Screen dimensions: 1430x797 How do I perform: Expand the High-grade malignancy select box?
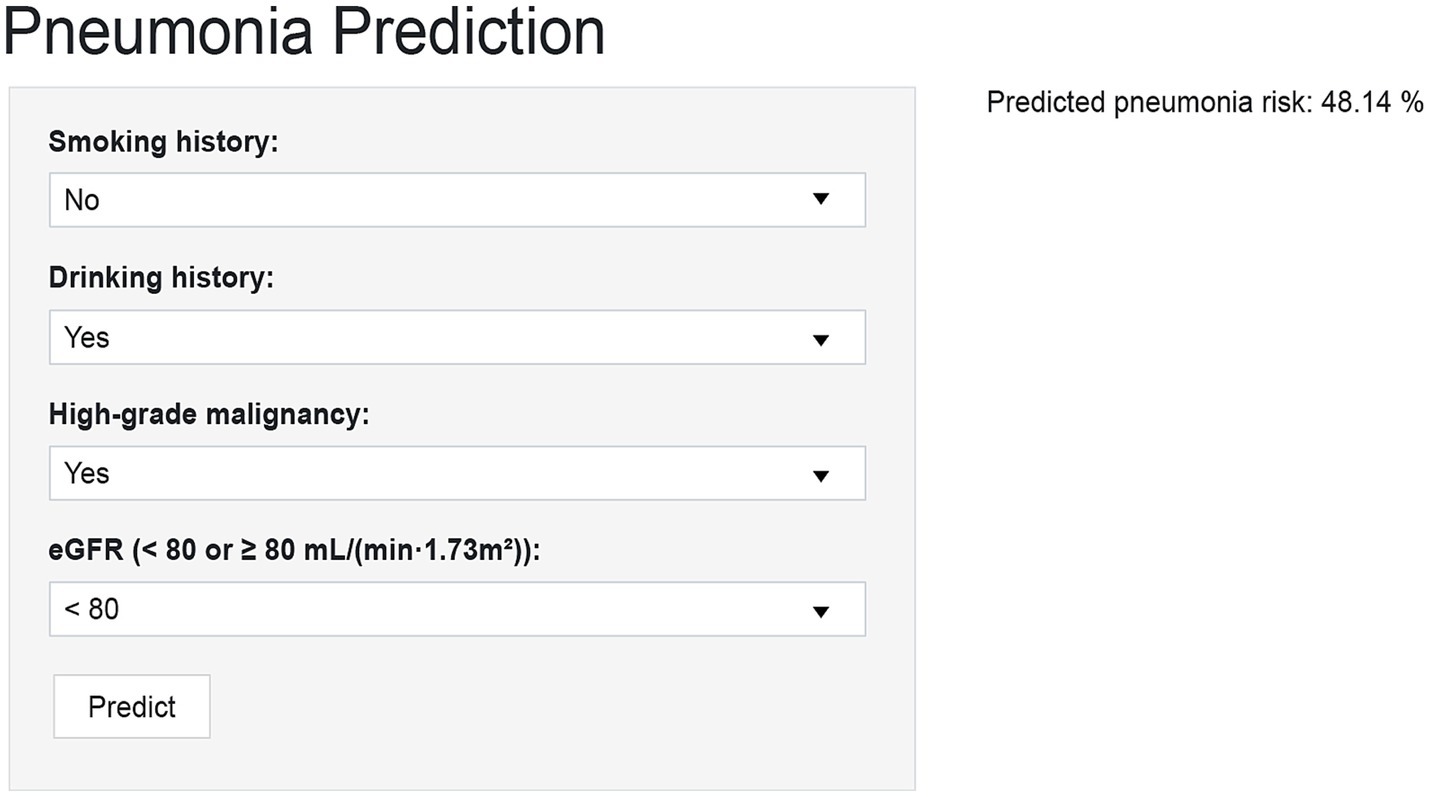pyautogui.click(x=456, y=474)
